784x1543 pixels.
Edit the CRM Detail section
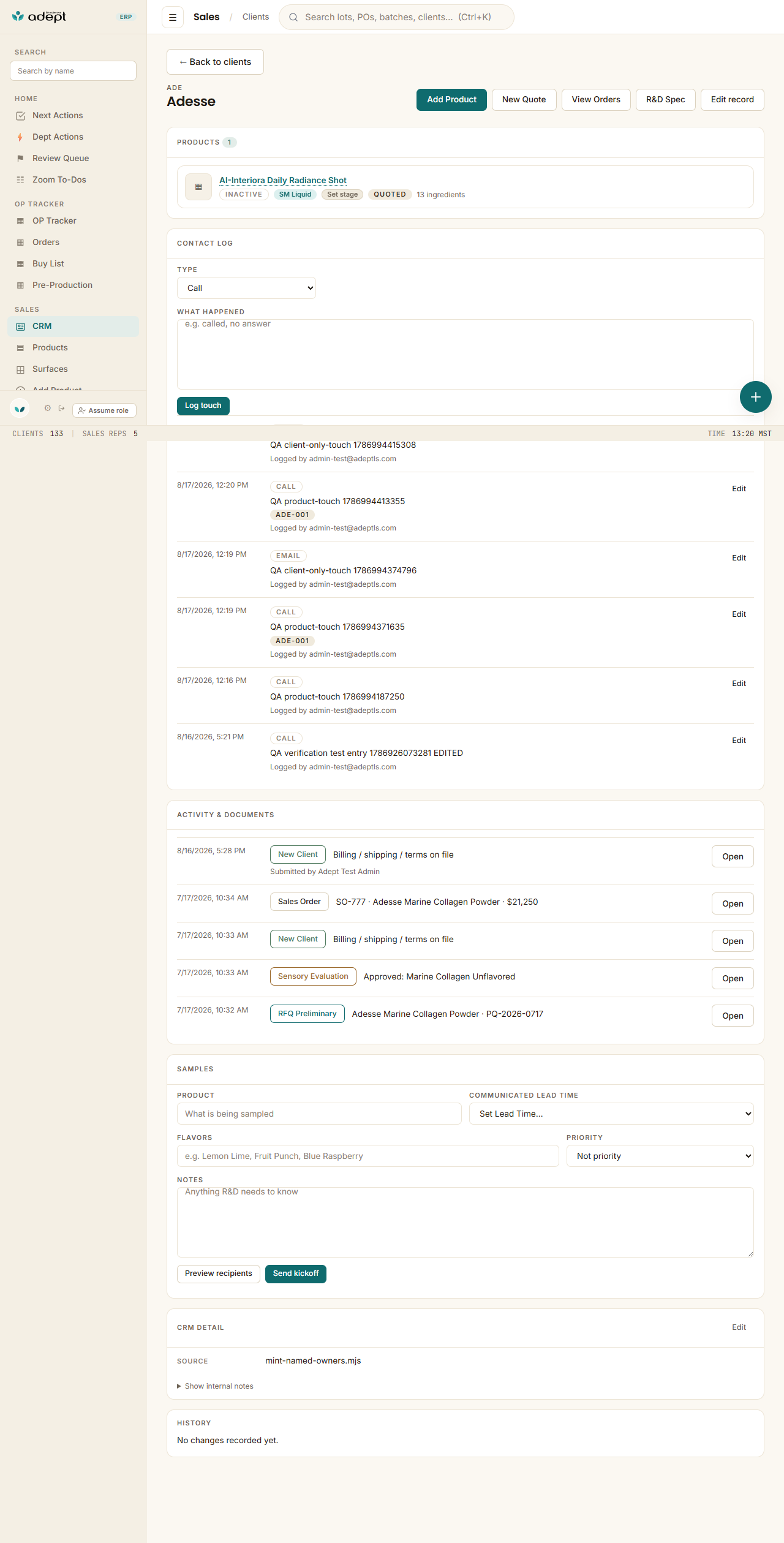[739, 1327]
